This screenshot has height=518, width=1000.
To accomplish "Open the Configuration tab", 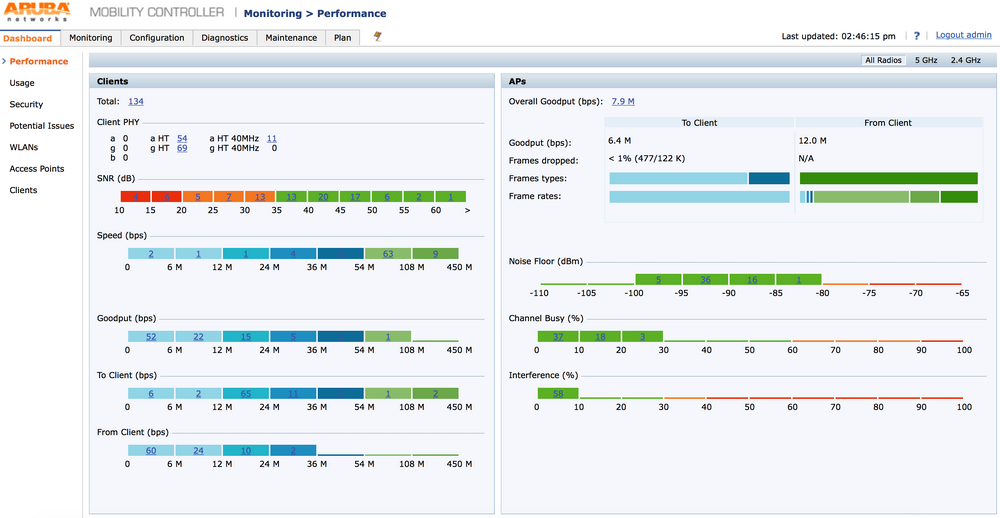I will click(x=157, y=38).
